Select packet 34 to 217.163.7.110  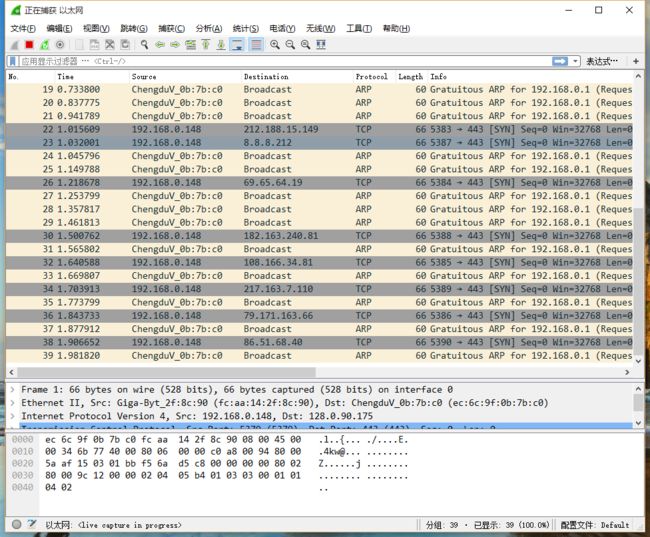point(319,289)
